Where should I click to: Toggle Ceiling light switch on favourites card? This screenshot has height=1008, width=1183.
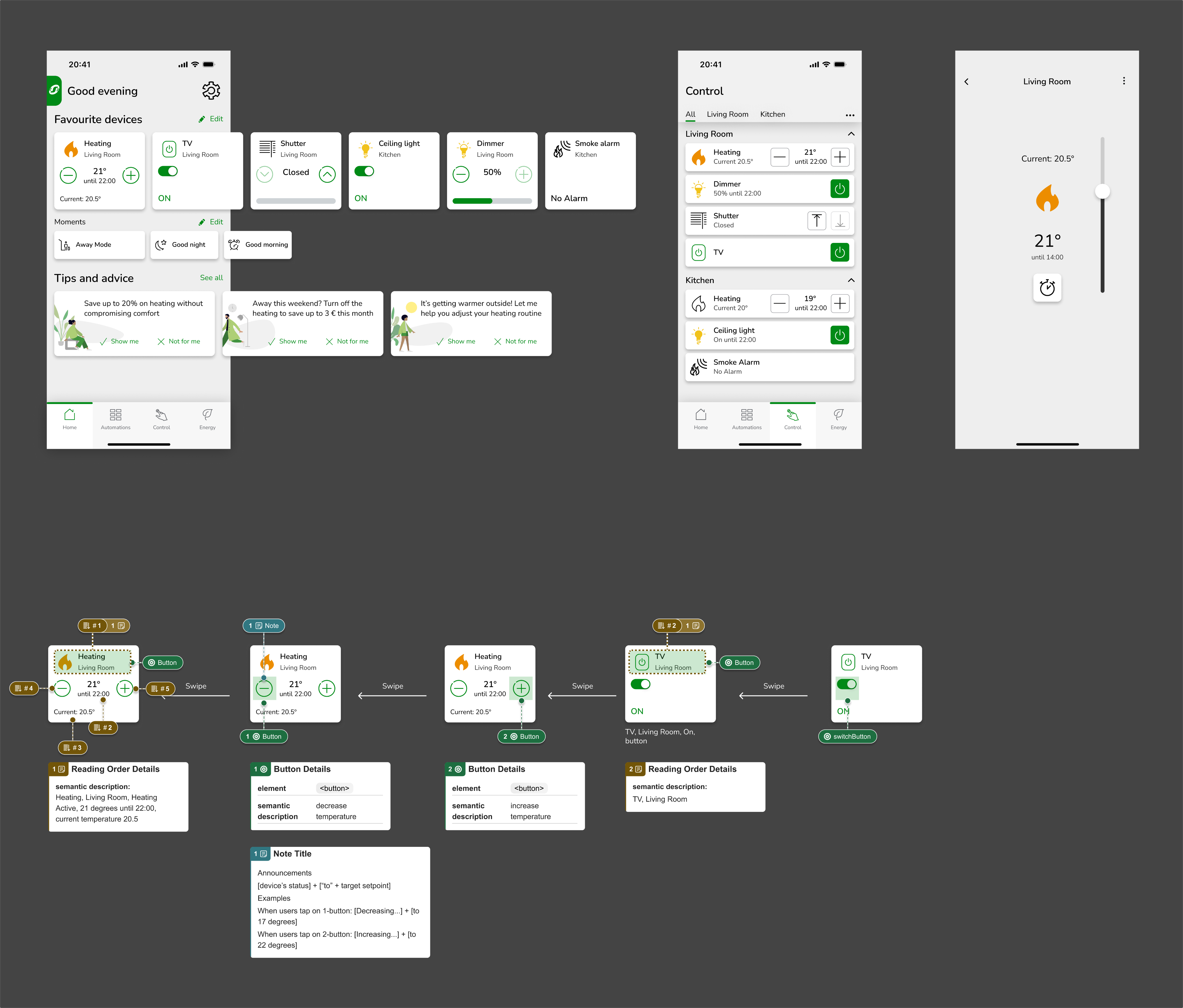(x=364, y=171)
